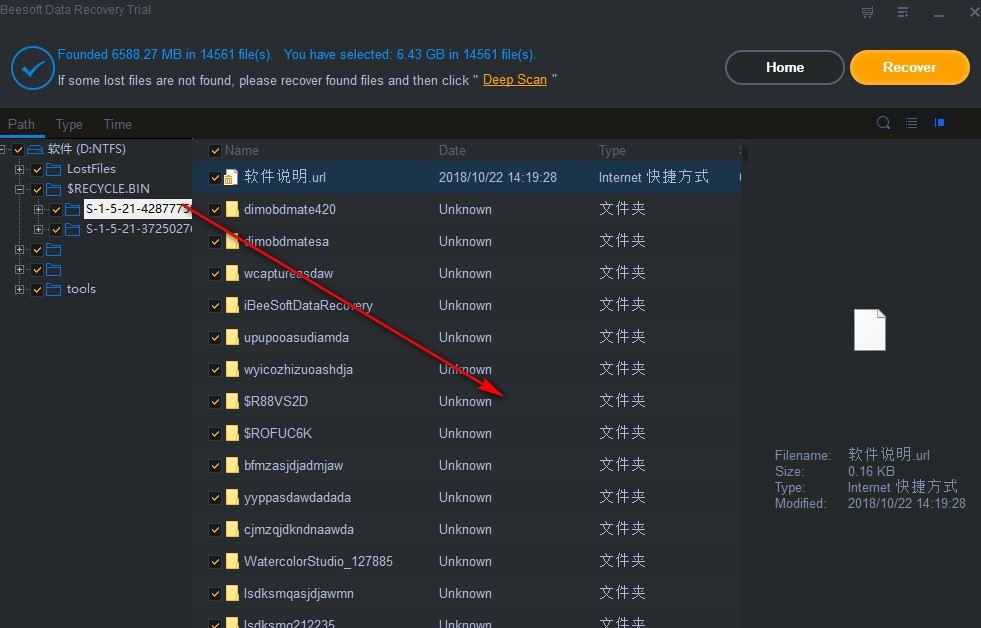Screen dimensions: 981x628
Task: Collapse the $RECYCLE.BIN tree node
Action: pyautogui.click(x=19, y=188)
